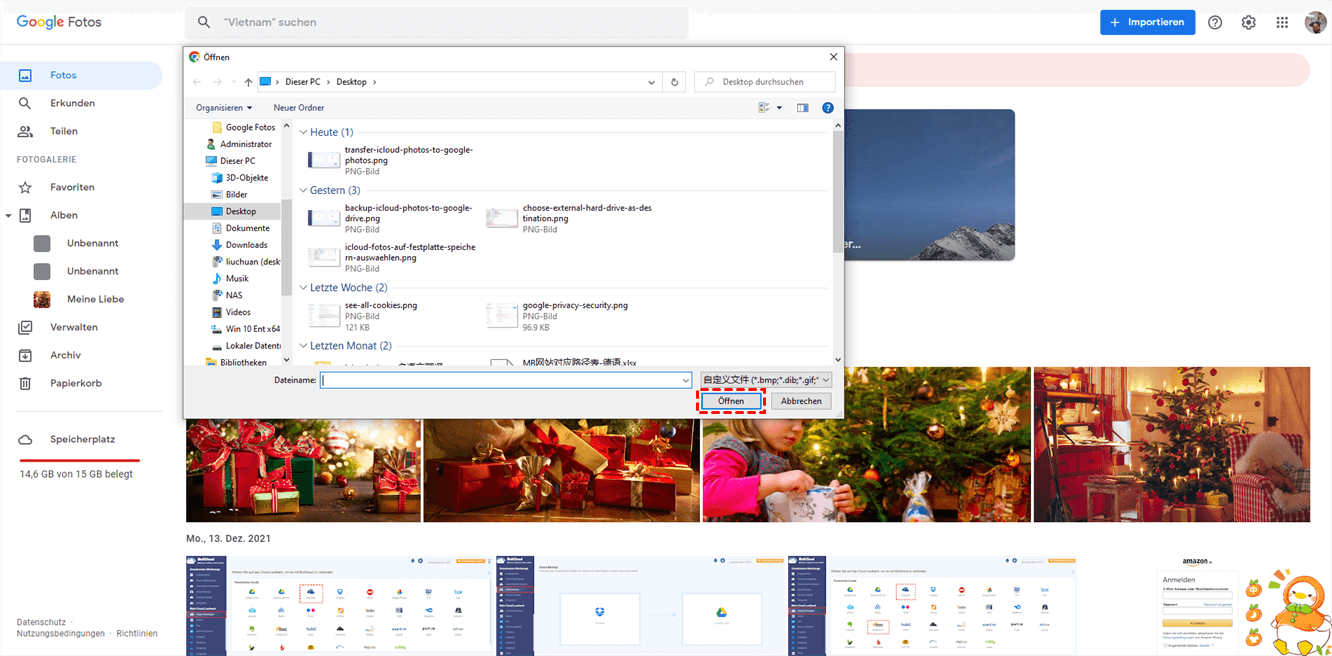This screenshot has height=656, width=1332.
Task: Select Downloads folder in navigation tree
Action: [246, 245]
